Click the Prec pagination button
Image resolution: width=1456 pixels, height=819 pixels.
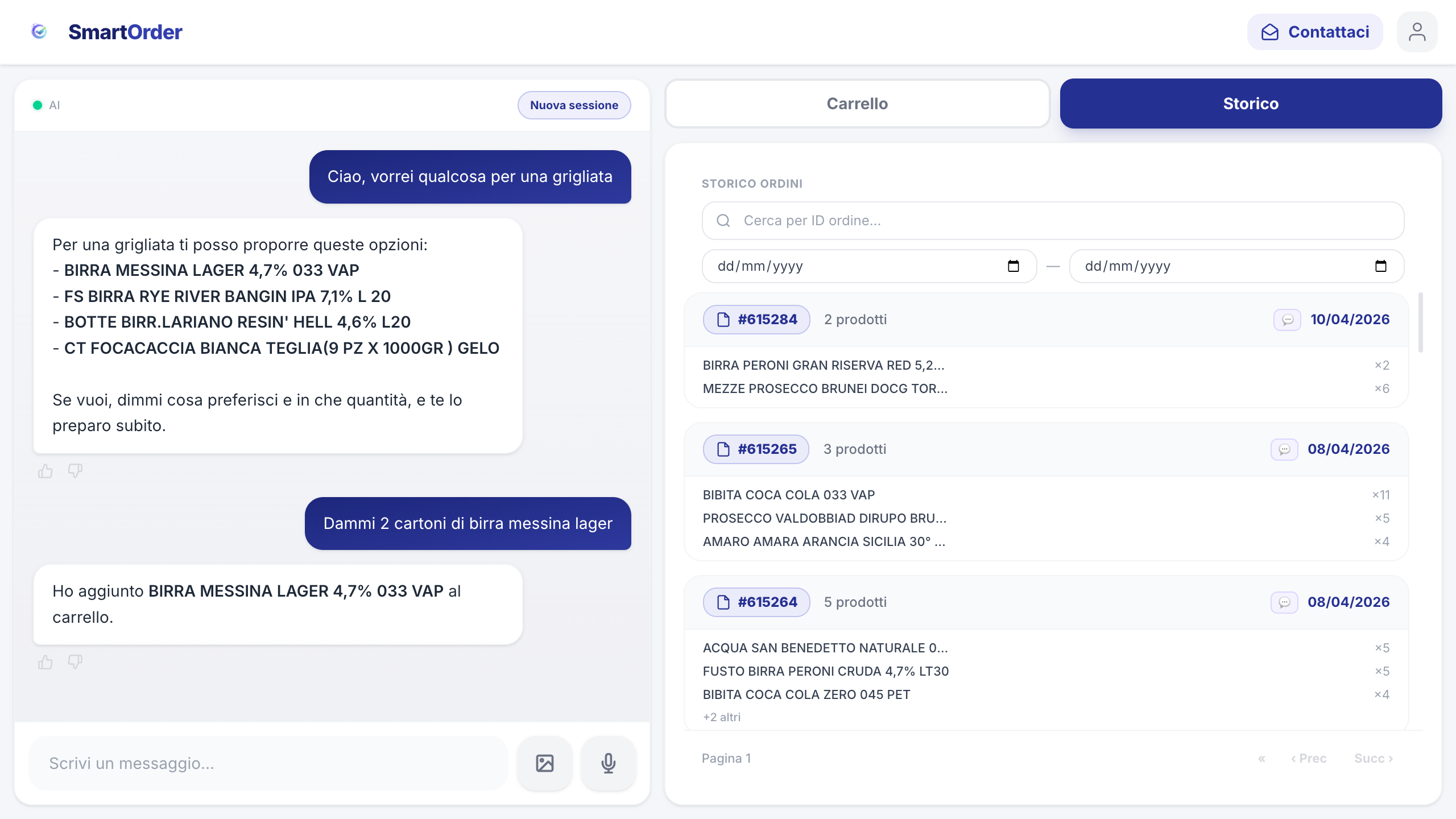[1308, 759]
